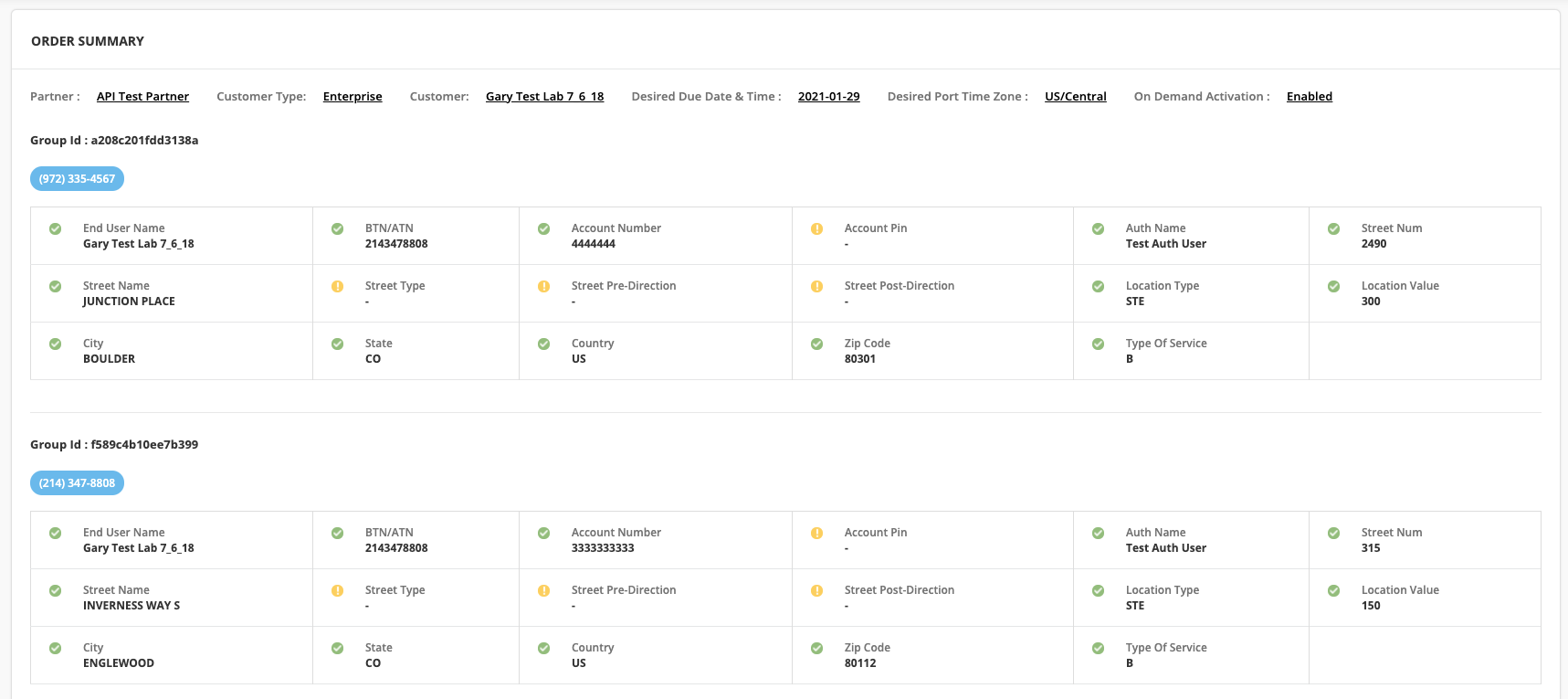1568x699 pixels.
Task: Click green check icon beside Street Num 315
Action: 1333,533
